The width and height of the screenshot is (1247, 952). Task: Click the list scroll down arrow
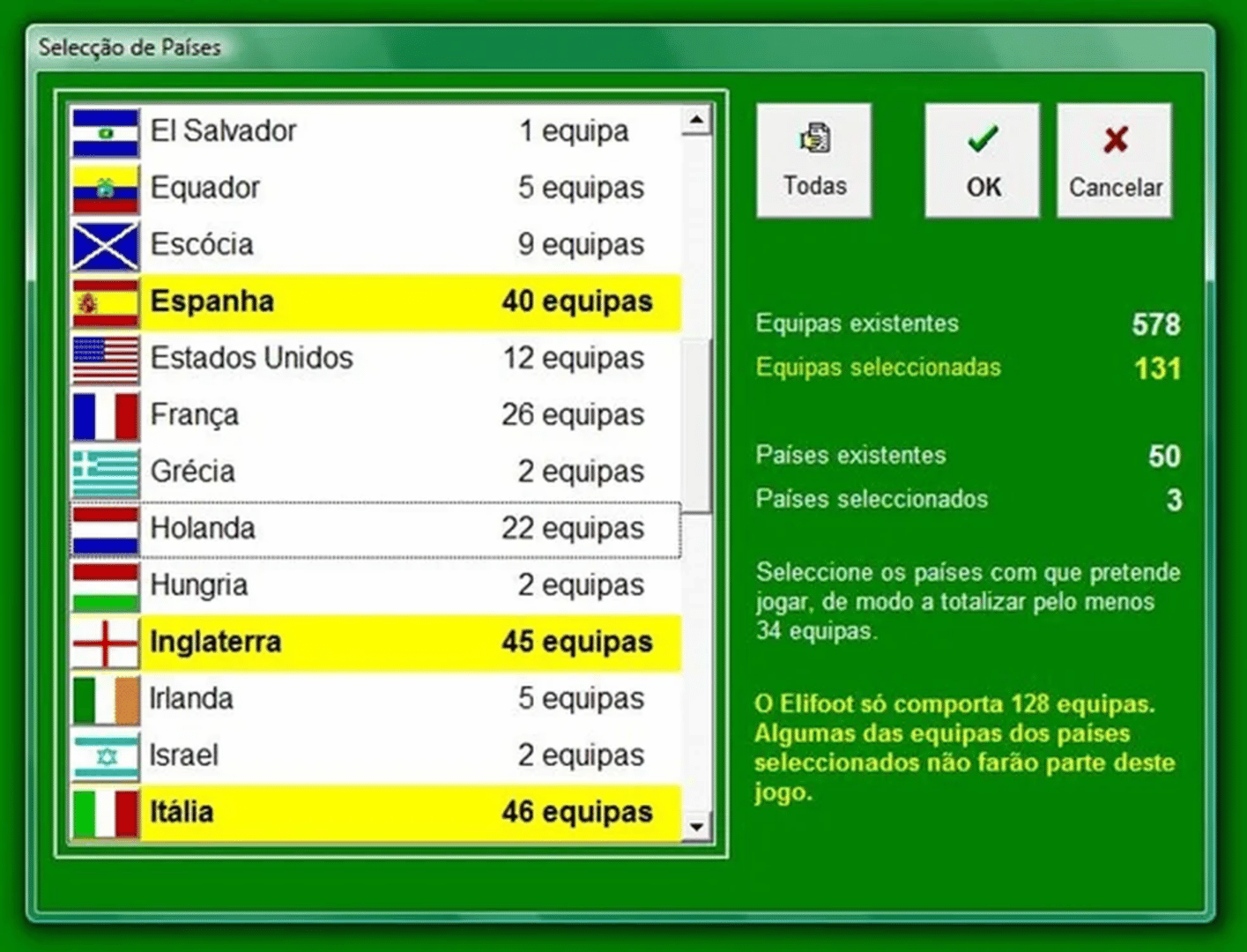(x=697, y=827)
